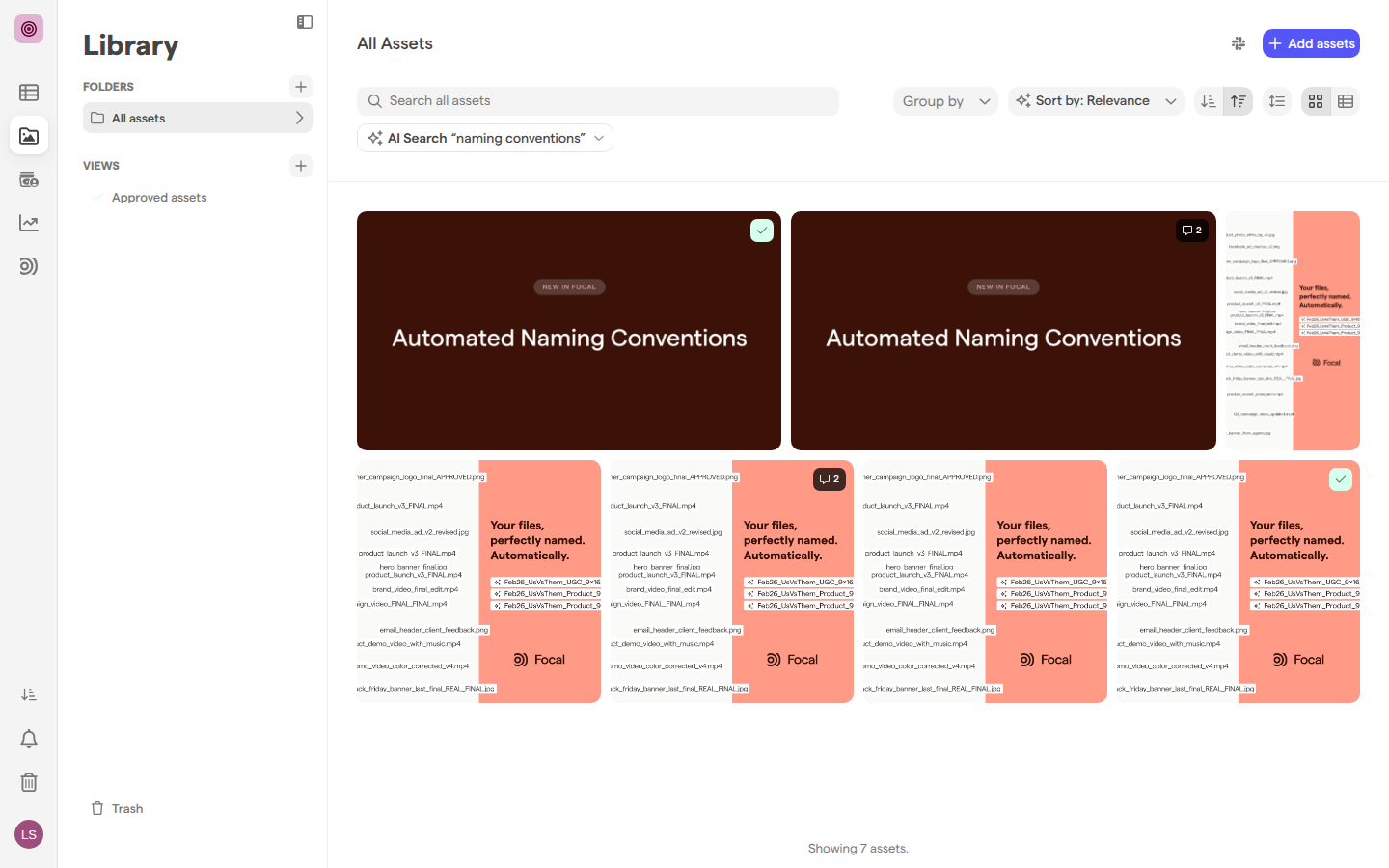Select the All assets folder

(198, 118)
